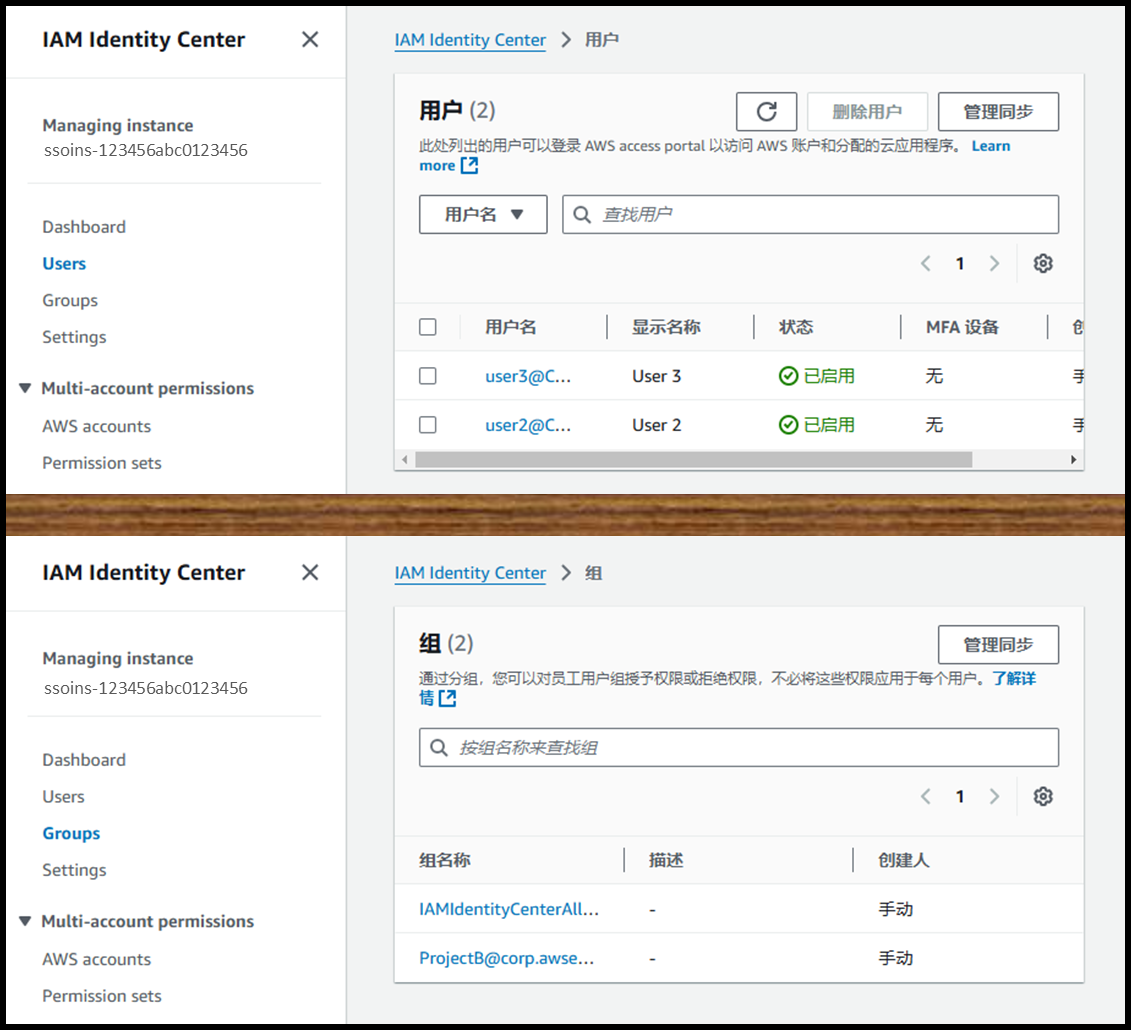Open external link icon next to 了解详情

447,698
